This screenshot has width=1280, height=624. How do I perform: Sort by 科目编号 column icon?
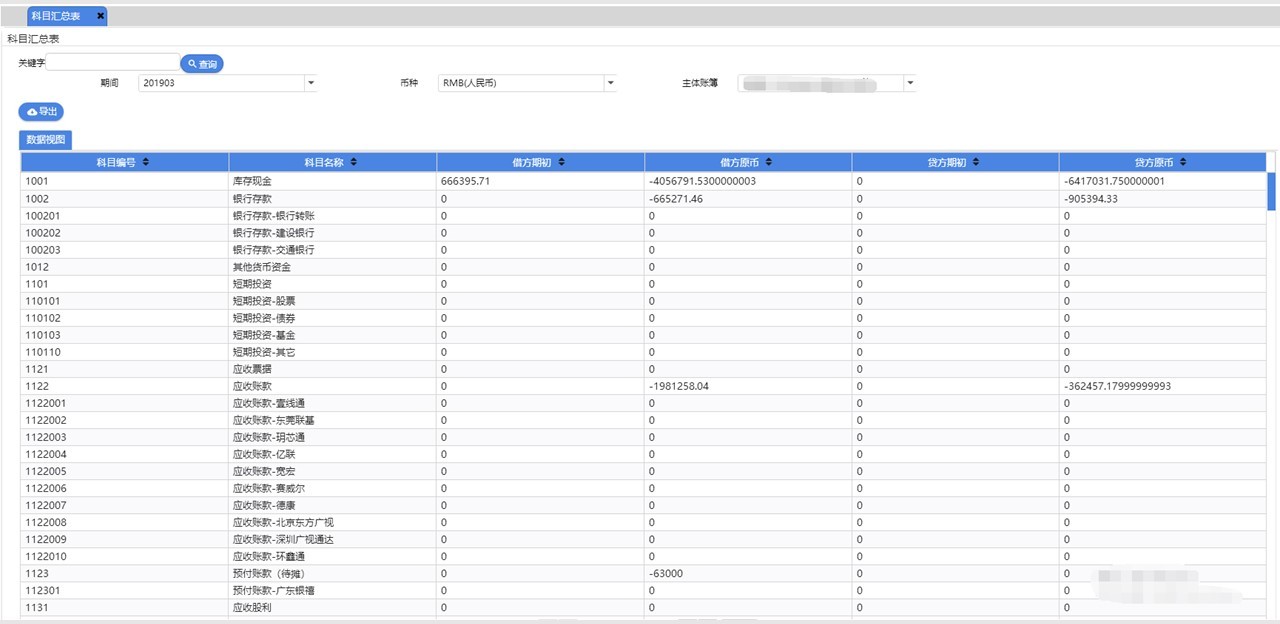pyautogui.click(x=146, y=162)
